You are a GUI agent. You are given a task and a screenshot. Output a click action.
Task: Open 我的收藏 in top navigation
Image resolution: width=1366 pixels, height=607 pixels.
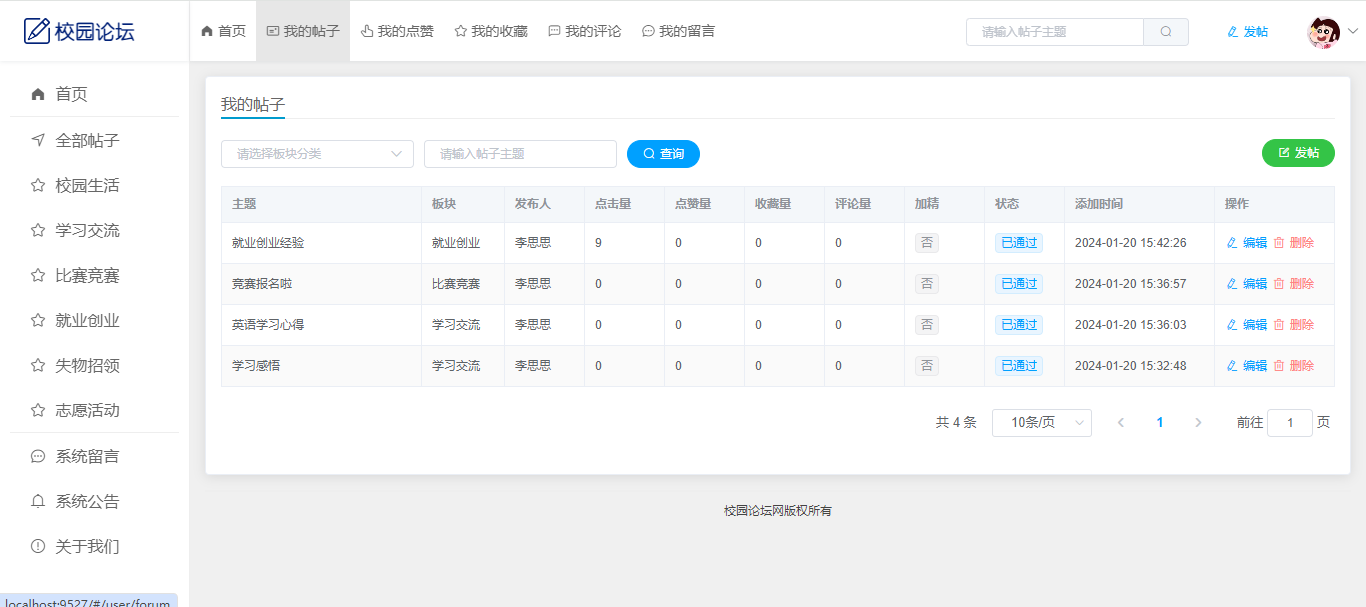tap(491, 32)
